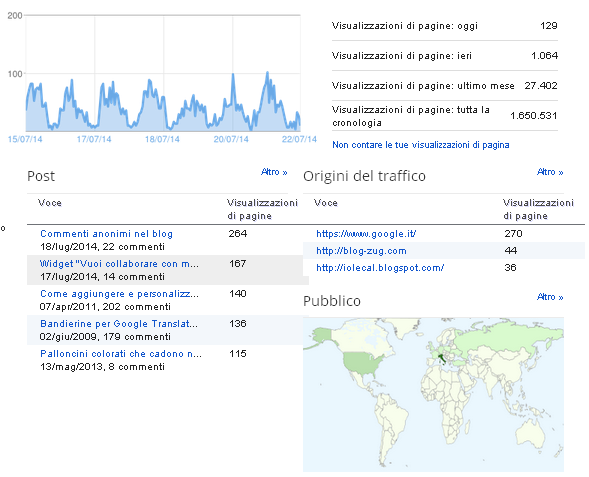Click the 'Visualizzazioni di pagine: ultimo mese' row

click(x=445, y=86)
